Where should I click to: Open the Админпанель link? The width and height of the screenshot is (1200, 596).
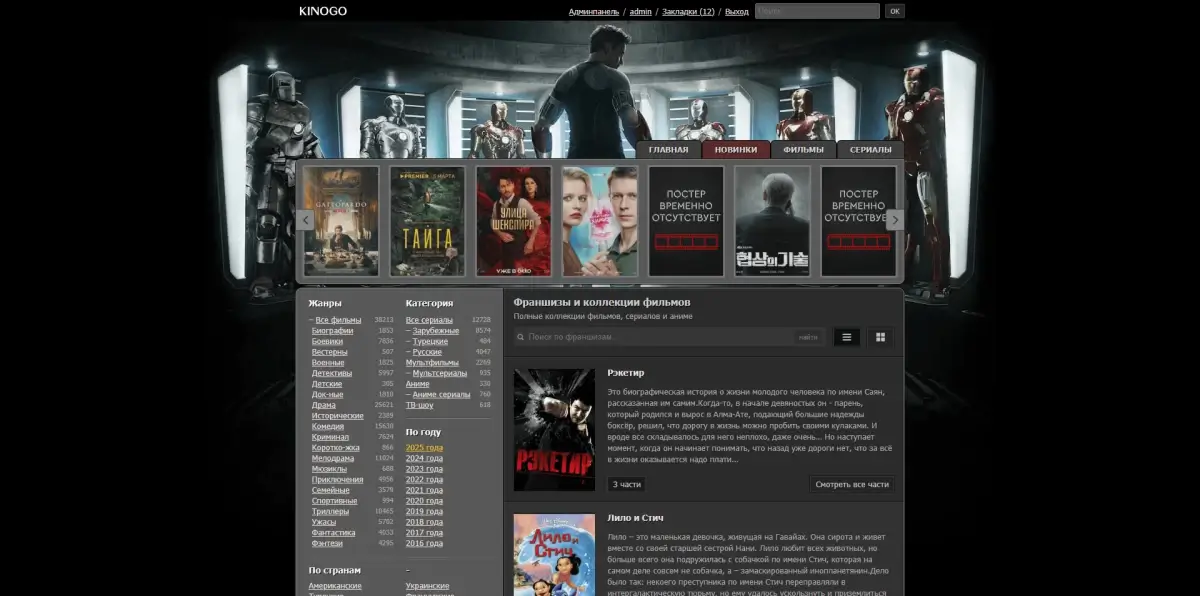(594, 12)
